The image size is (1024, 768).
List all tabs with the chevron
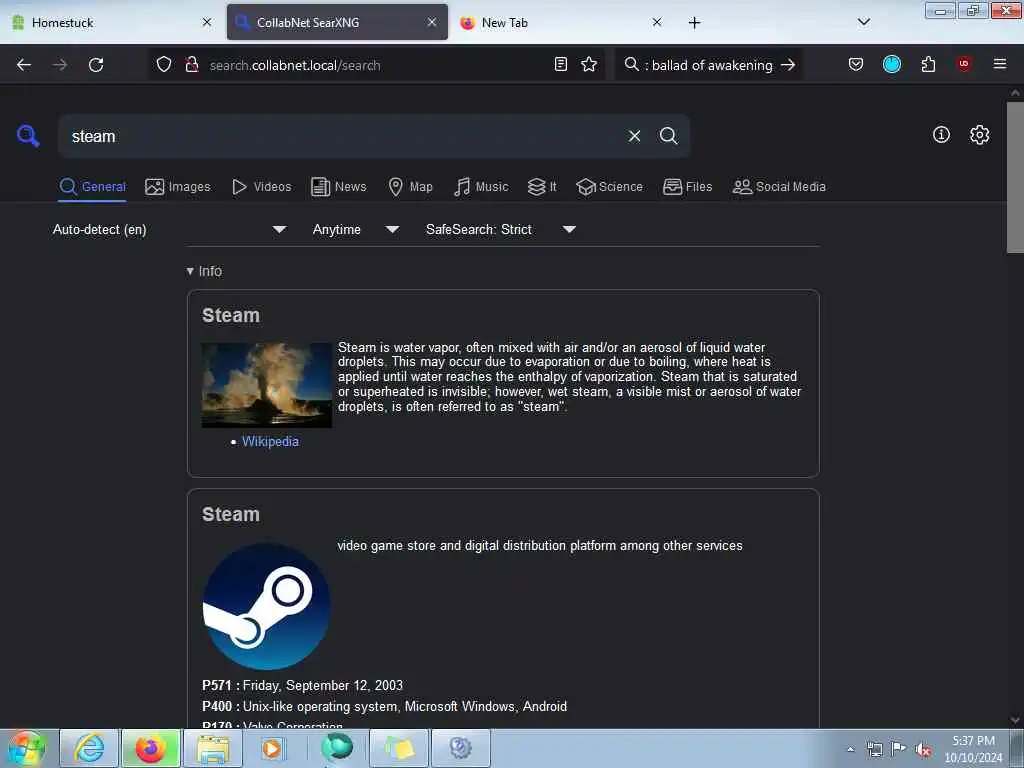pos(863,22)
